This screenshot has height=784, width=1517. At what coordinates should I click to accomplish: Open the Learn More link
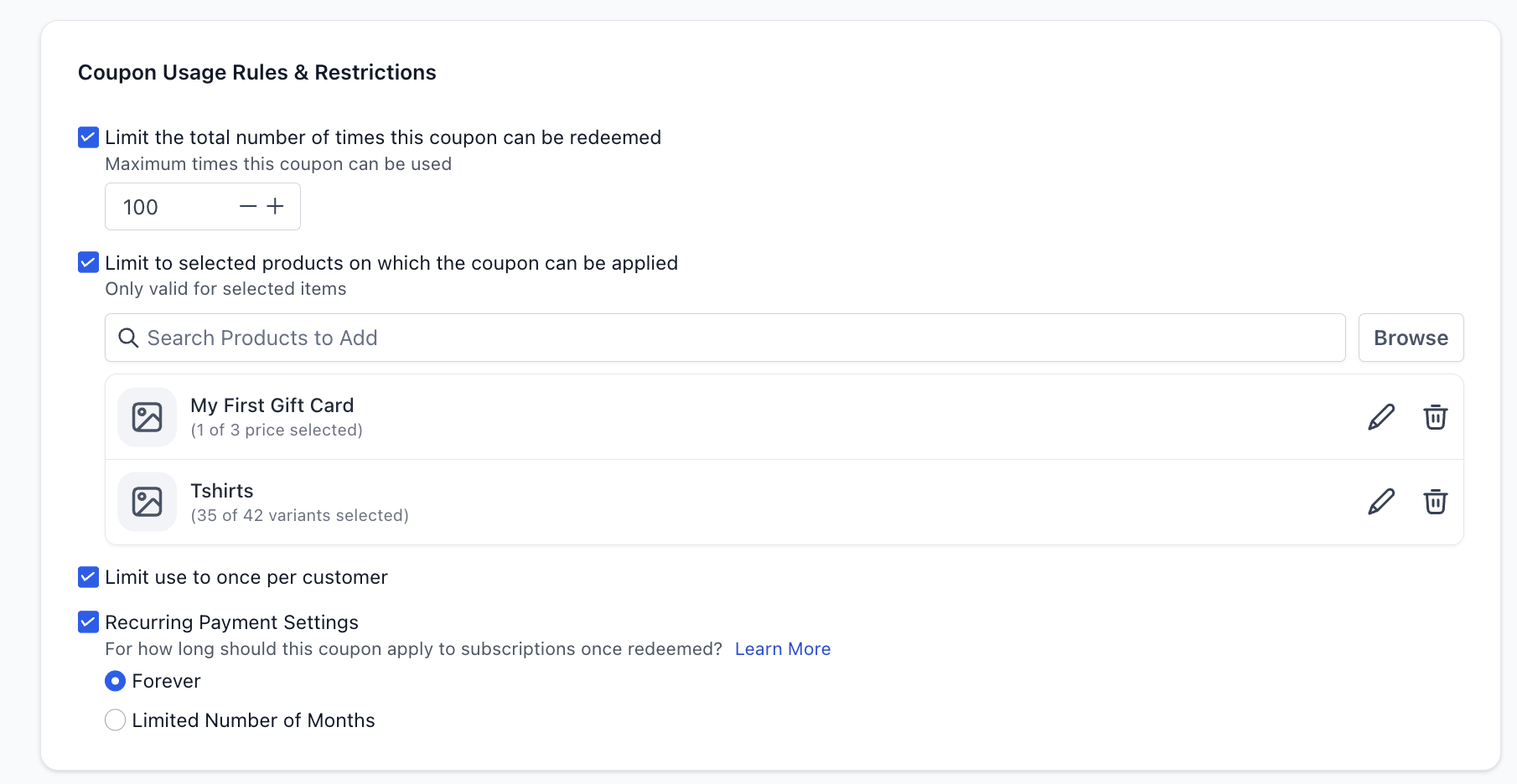(x=782, y=649)
